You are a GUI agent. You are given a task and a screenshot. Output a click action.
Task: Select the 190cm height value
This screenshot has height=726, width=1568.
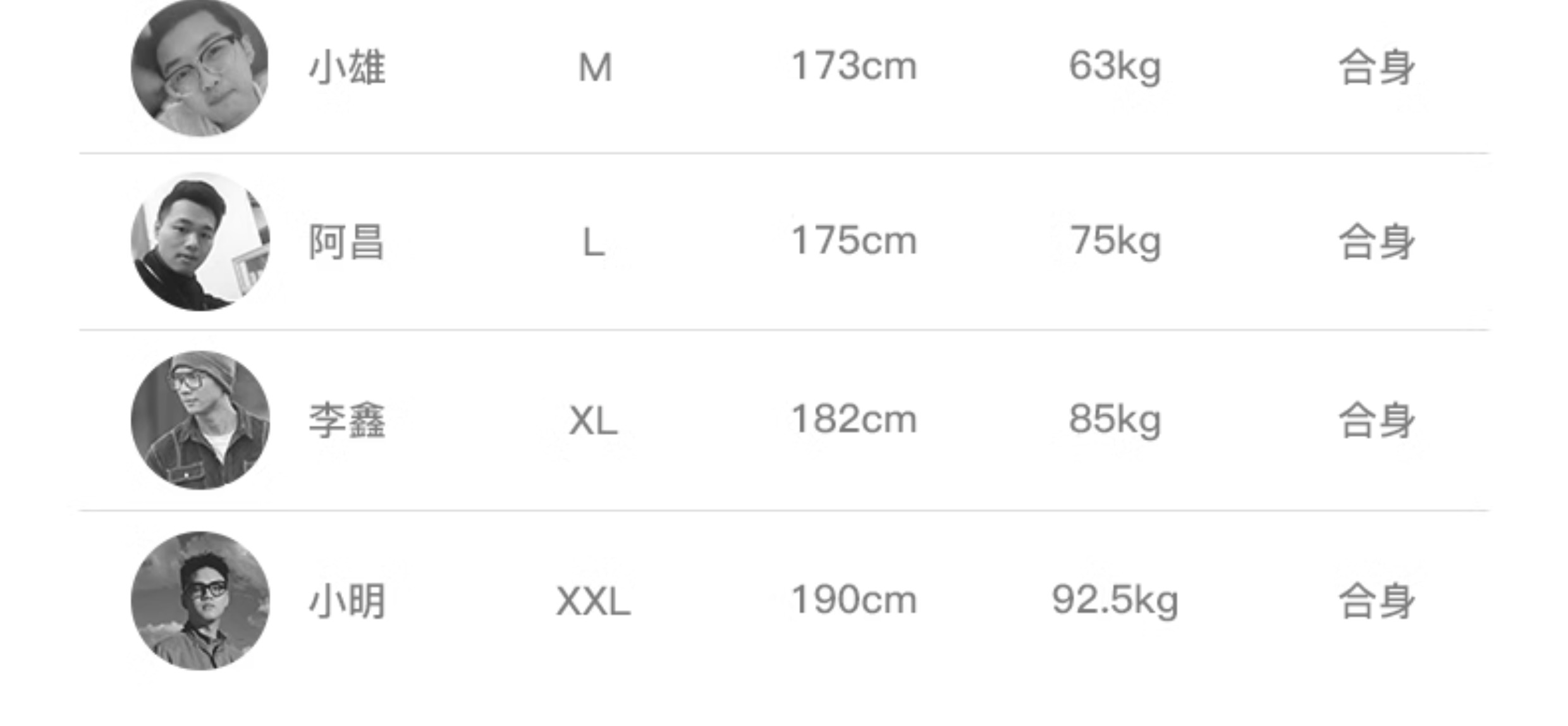coord(854,600)
